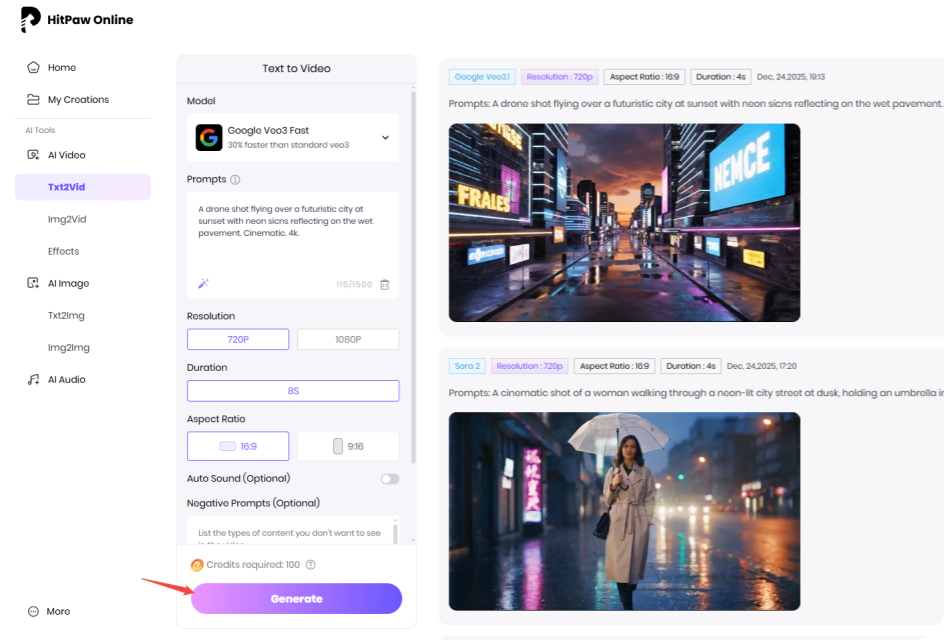Switch aspect ratio to 9:16
The height and width of the screenshot is (640, 944).
tap(348, 445)
